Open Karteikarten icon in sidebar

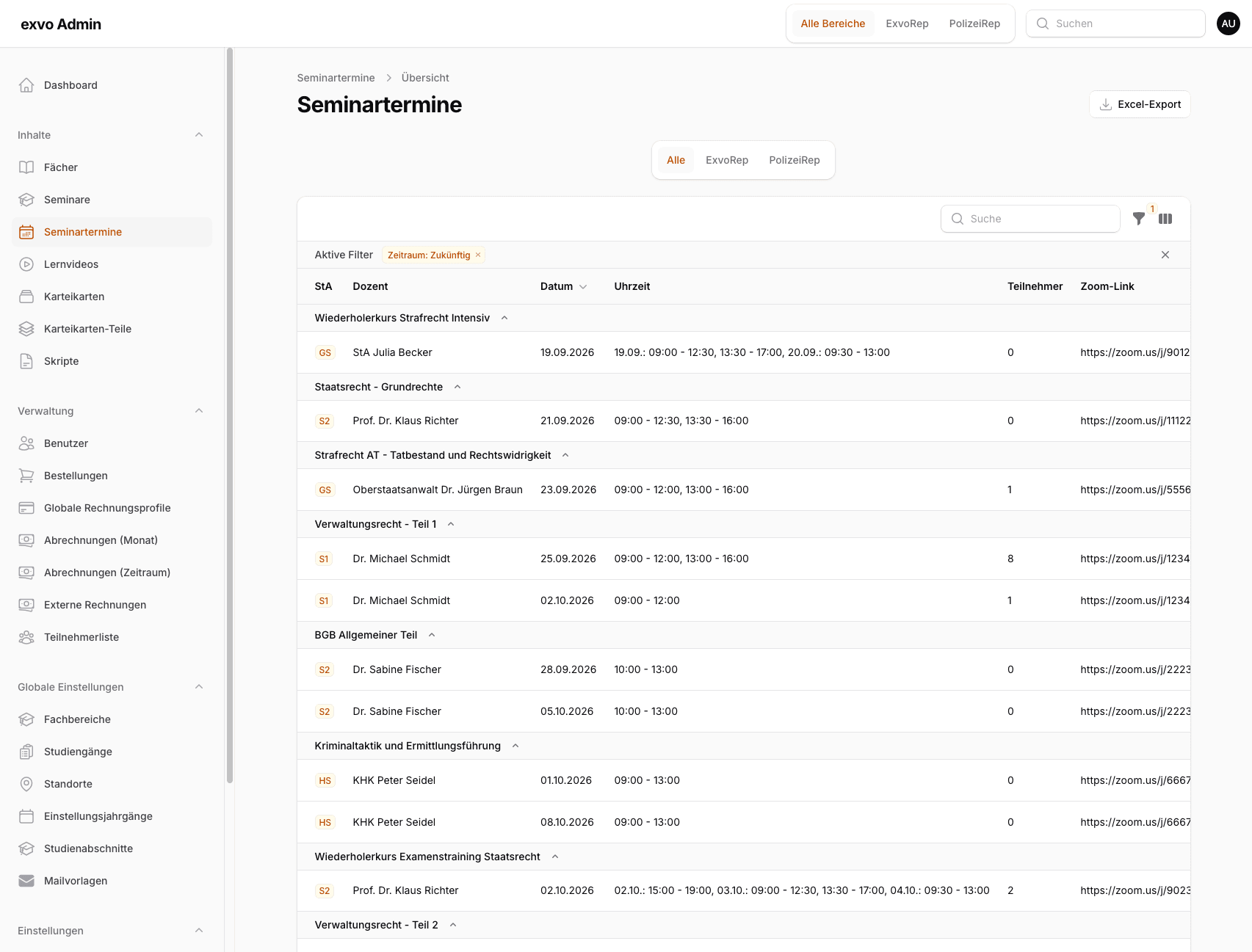[26, 297]
